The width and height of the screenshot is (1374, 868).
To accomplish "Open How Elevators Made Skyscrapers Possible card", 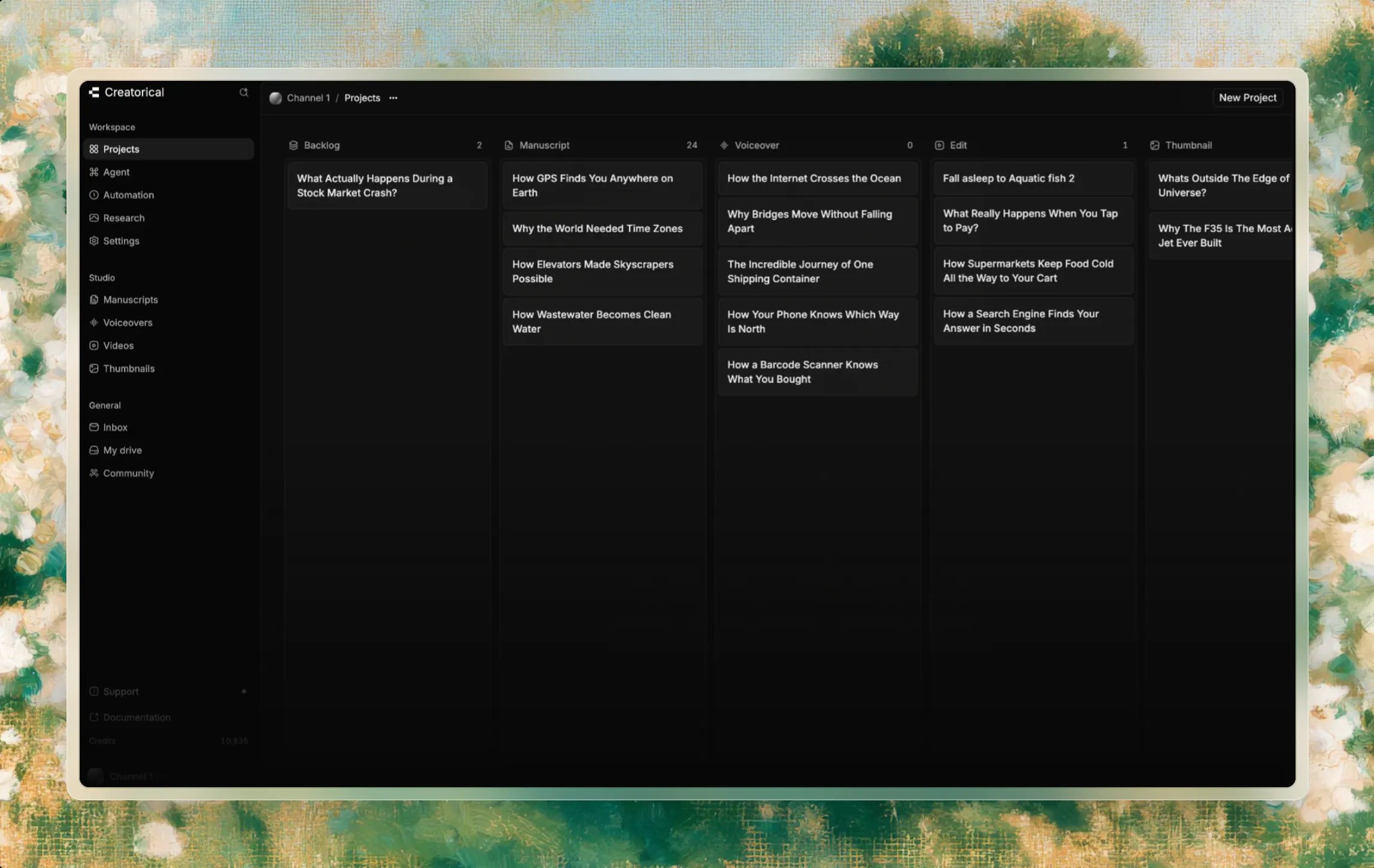I will pos(603,272).
